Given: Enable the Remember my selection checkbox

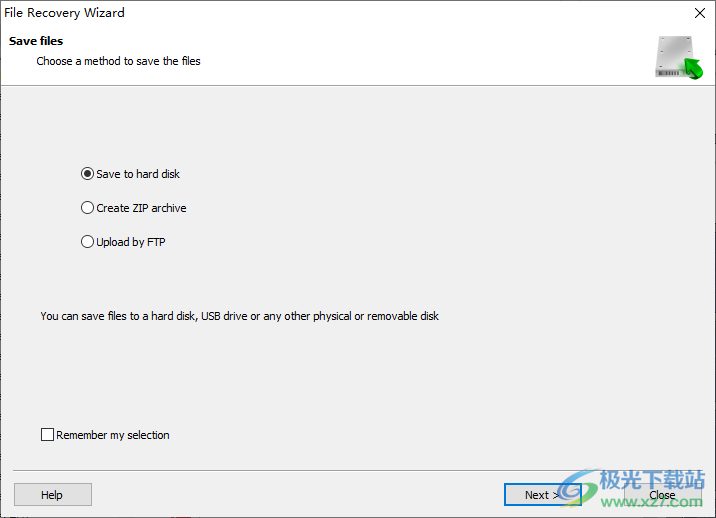Looking at the screenshot, I should [47, 435].
